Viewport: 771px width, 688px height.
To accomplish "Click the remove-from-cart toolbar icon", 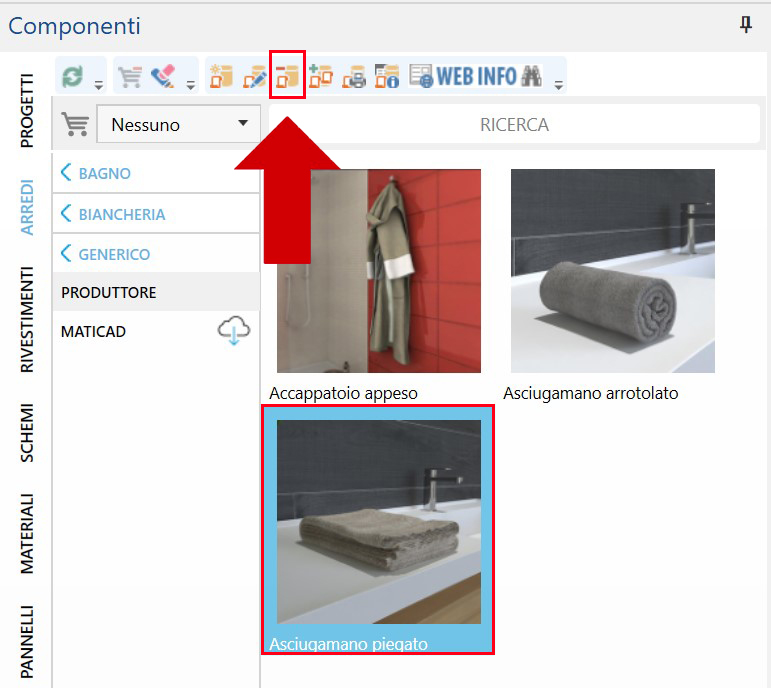I will (x=130, y=77).
